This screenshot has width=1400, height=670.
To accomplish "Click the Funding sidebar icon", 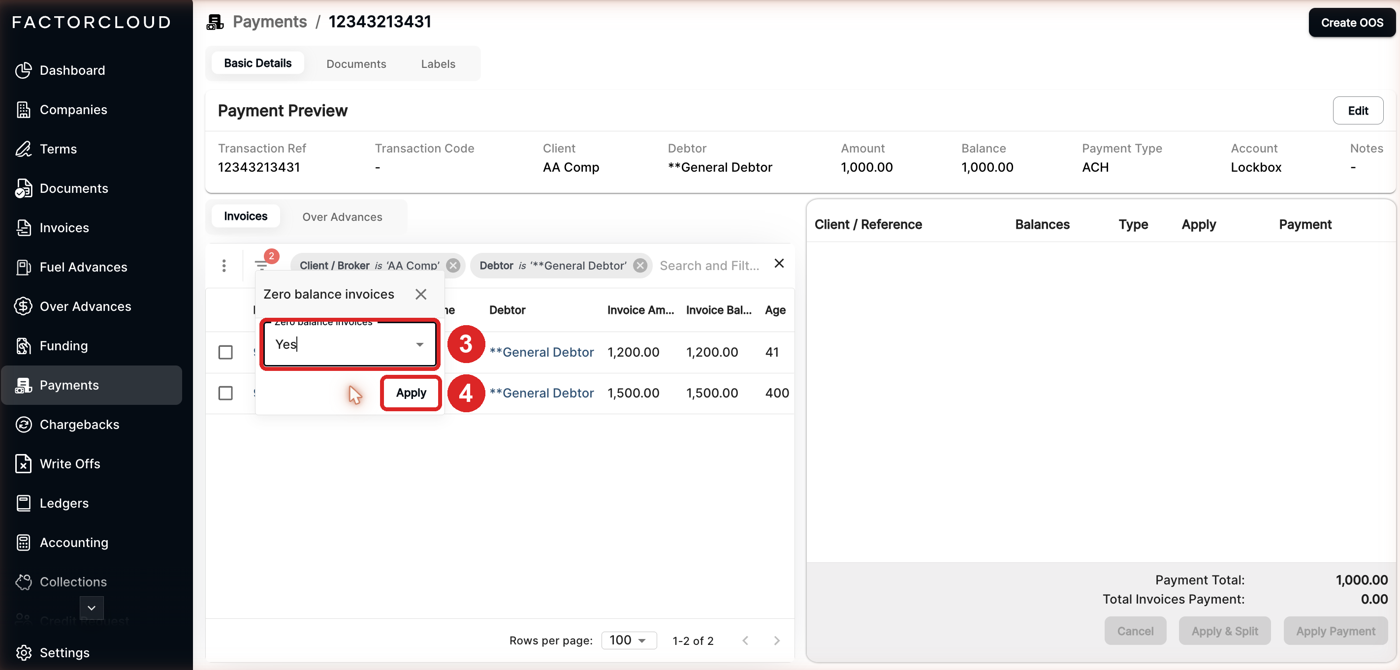I will pos(23,346).
